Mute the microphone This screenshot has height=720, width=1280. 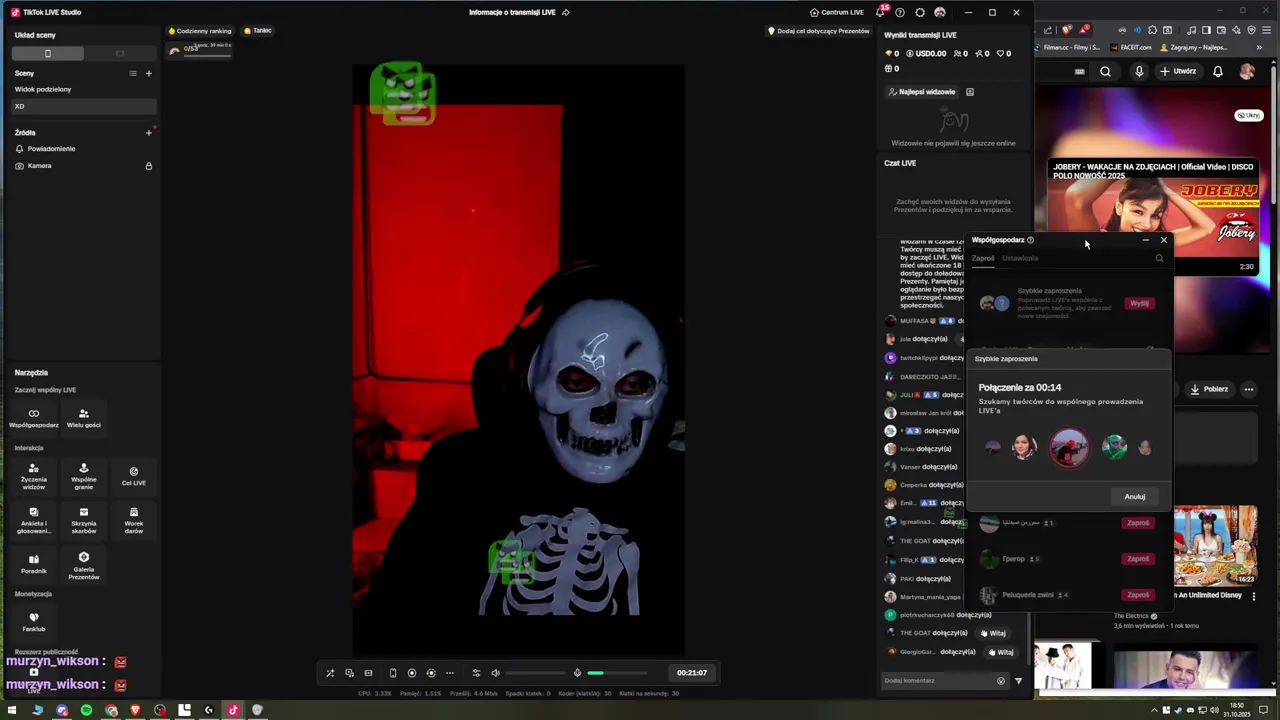pyautogui.click(x=577, y=673)
